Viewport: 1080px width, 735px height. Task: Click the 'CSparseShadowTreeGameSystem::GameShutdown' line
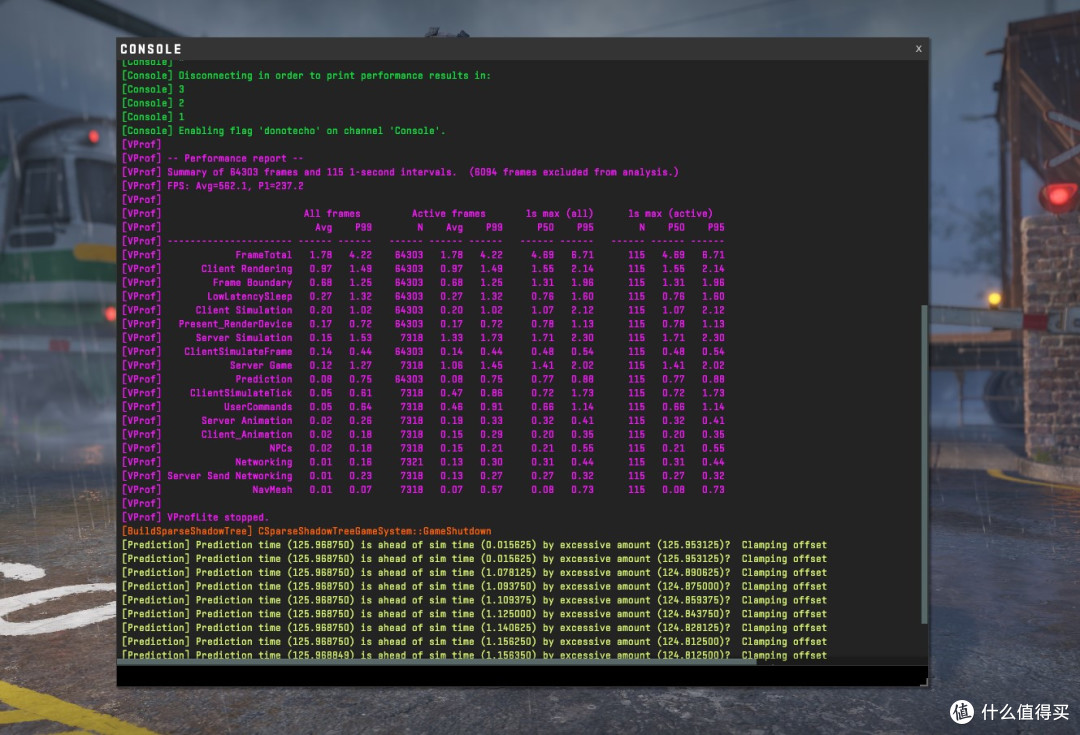click(375, 531)
